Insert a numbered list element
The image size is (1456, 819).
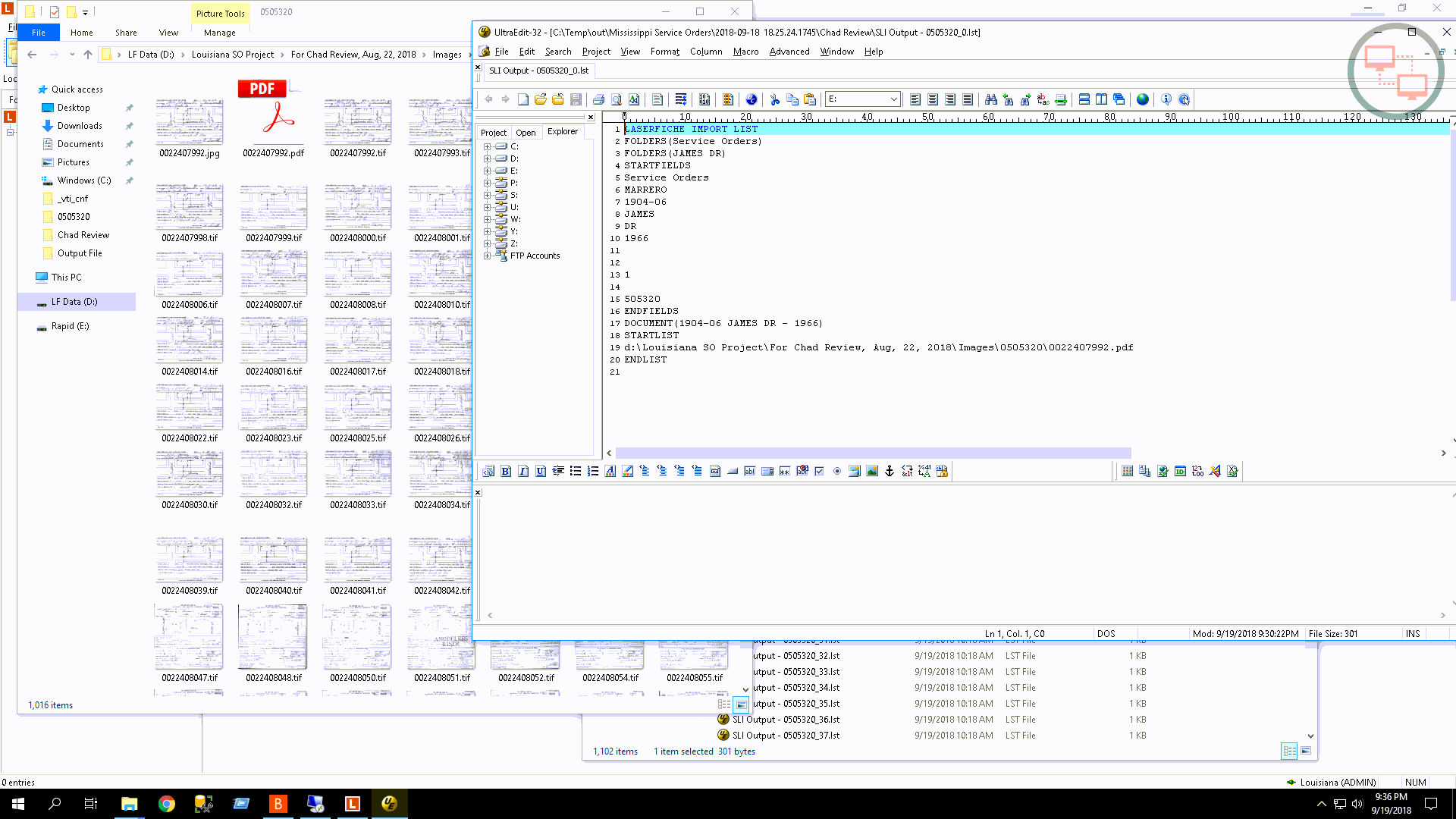click(x=593, y=471)
